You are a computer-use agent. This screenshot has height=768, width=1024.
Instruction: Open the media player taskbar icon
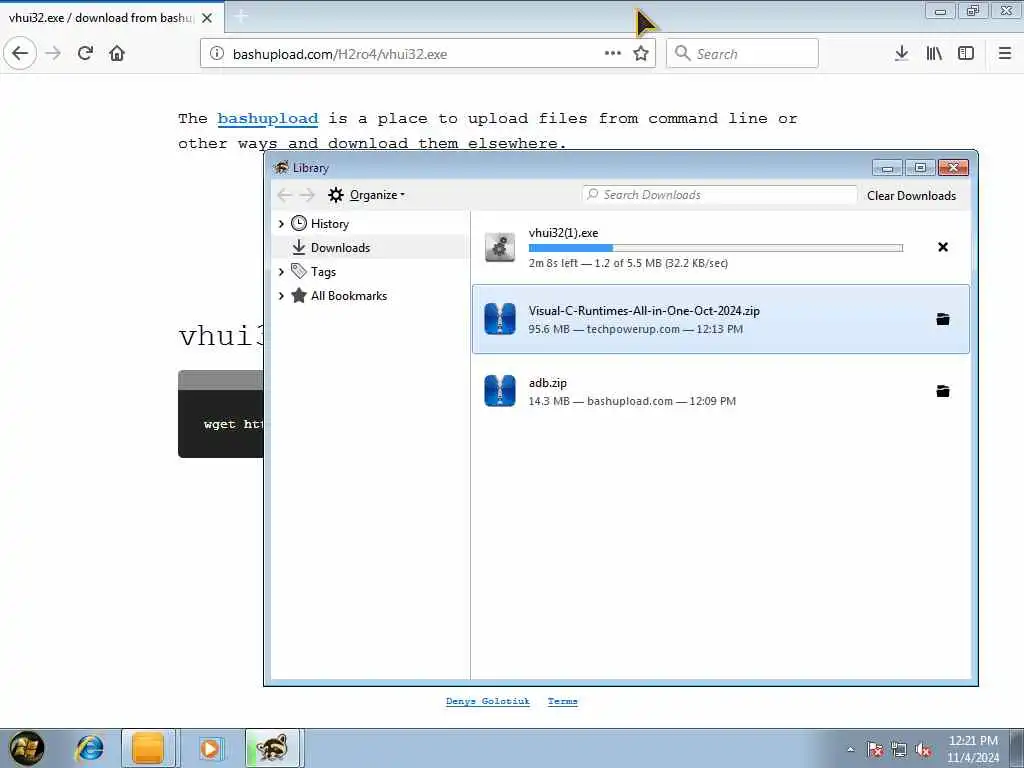pos(210,748)
